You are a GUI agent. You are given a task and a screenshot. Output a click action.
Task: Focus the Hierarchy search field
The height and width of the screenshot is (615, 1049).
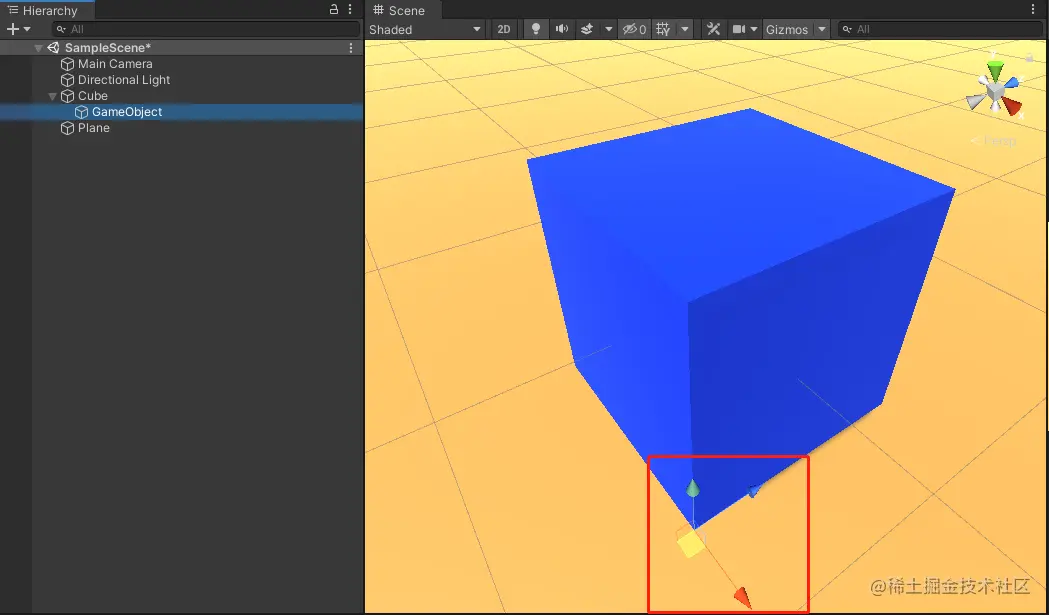[x=206, y=29]
